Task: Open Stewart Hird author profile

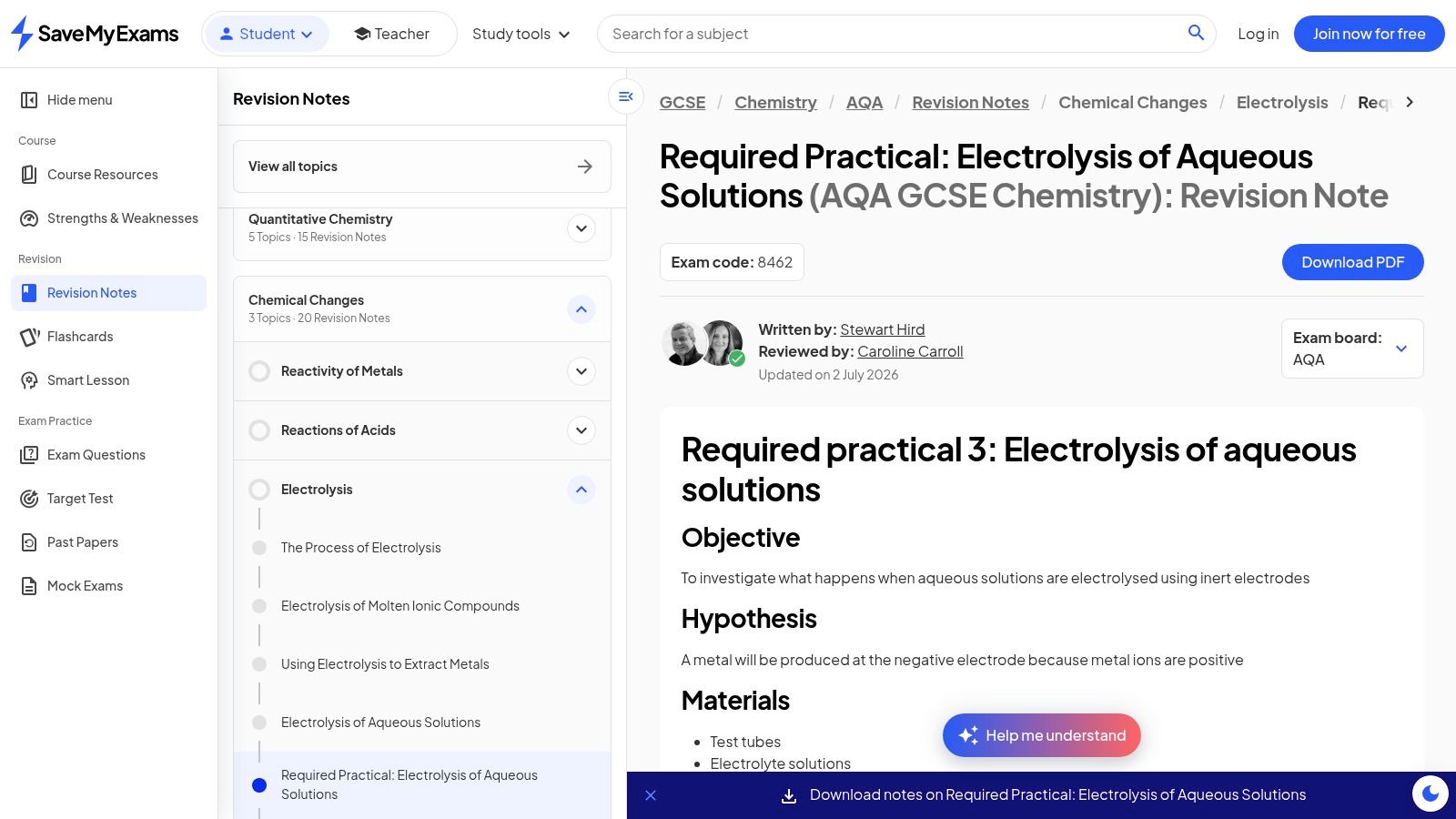Action: tap(882, 329)
